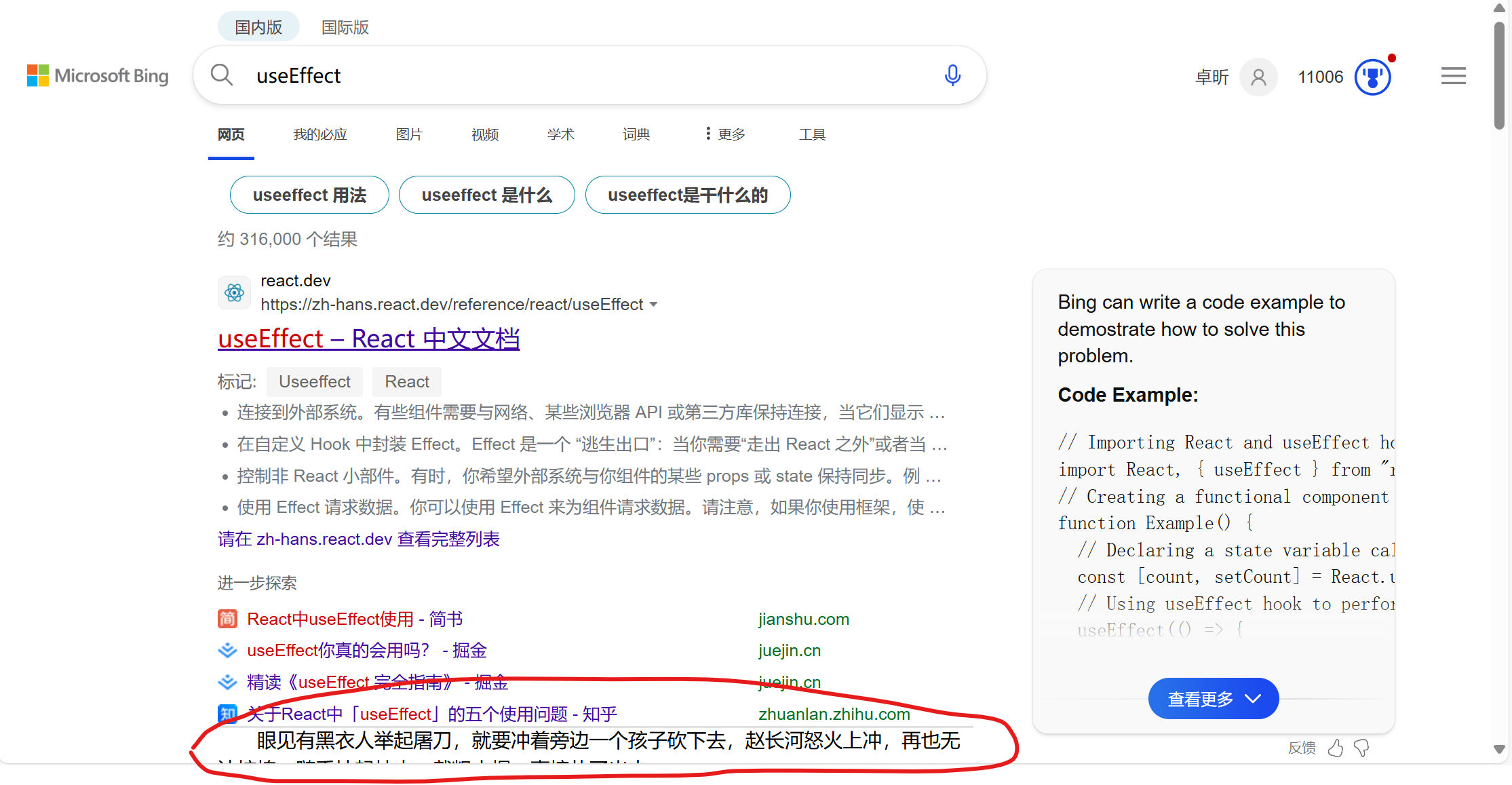Click the juejin.cn domain beside useEffect你真的会用吗
Image resolution: width=1512 pixels, height=785 pixels.
coord(790,650)
